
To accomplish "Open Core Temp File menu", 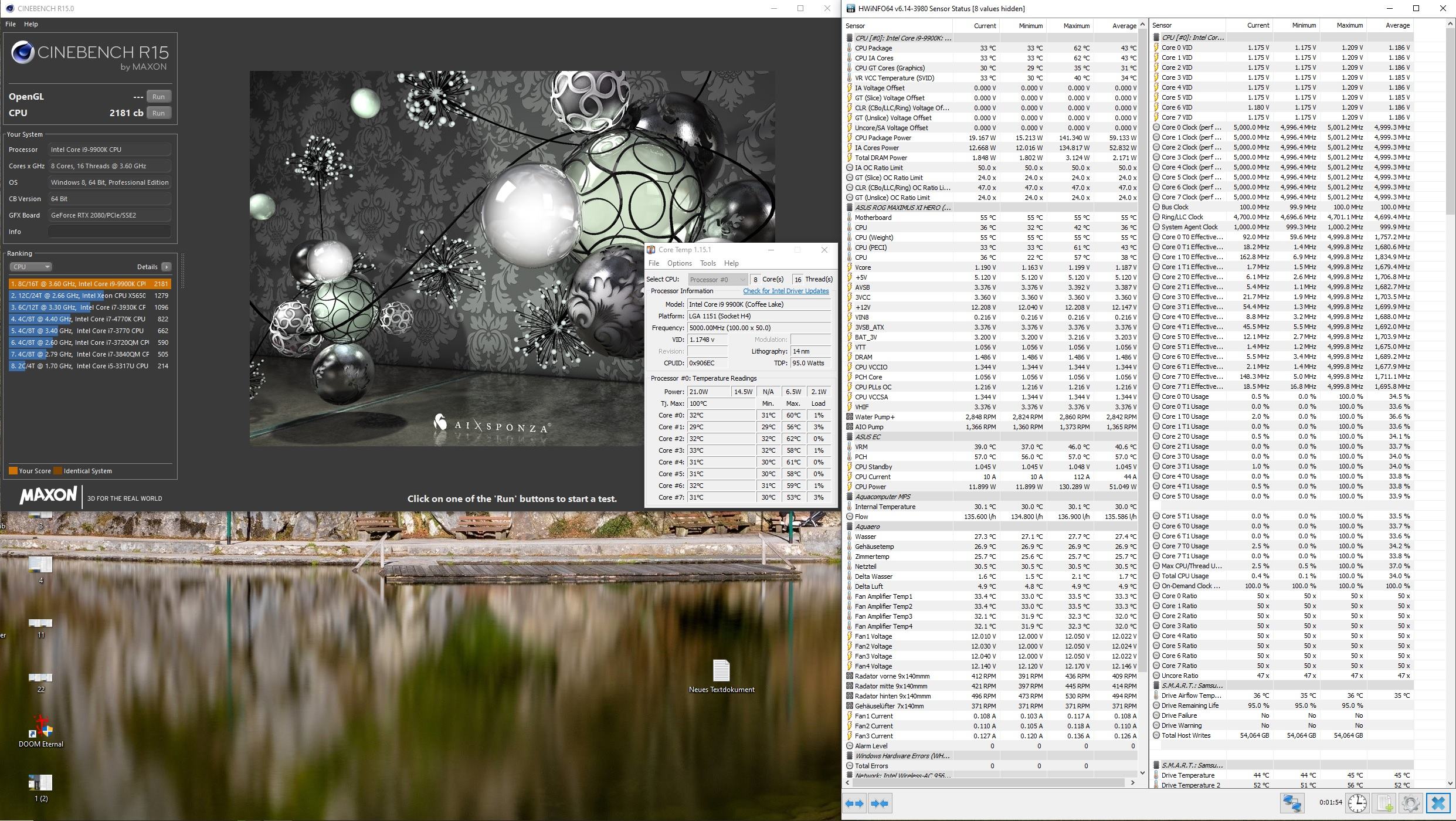I will [x=654, y=263].
